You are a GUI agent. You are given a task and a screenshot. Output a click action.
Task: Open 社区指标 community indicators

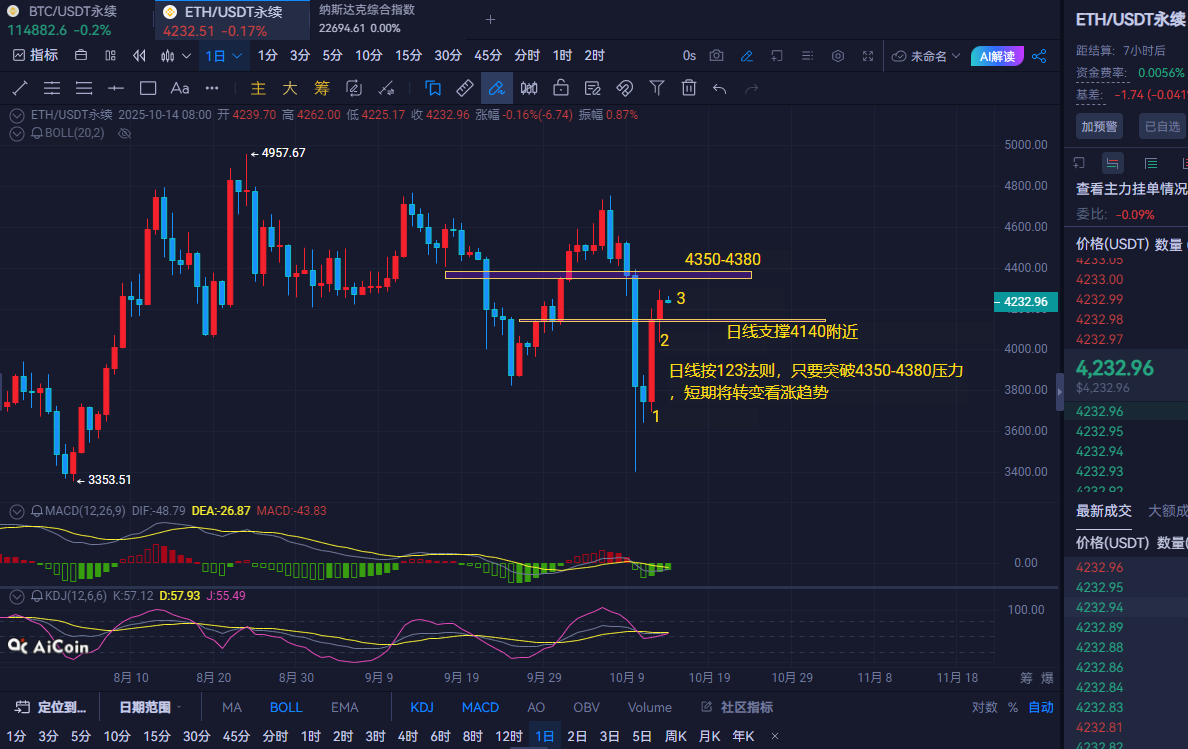point(737,707)
